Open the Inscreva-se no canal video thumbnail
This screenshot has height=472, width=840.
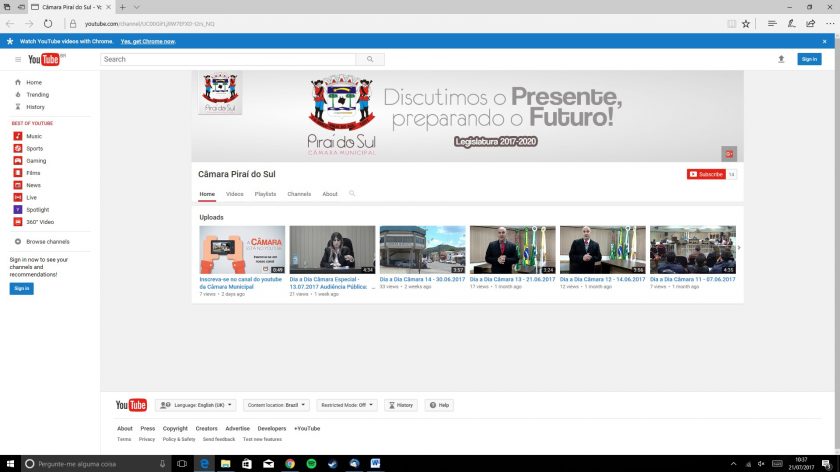(242, 250)
